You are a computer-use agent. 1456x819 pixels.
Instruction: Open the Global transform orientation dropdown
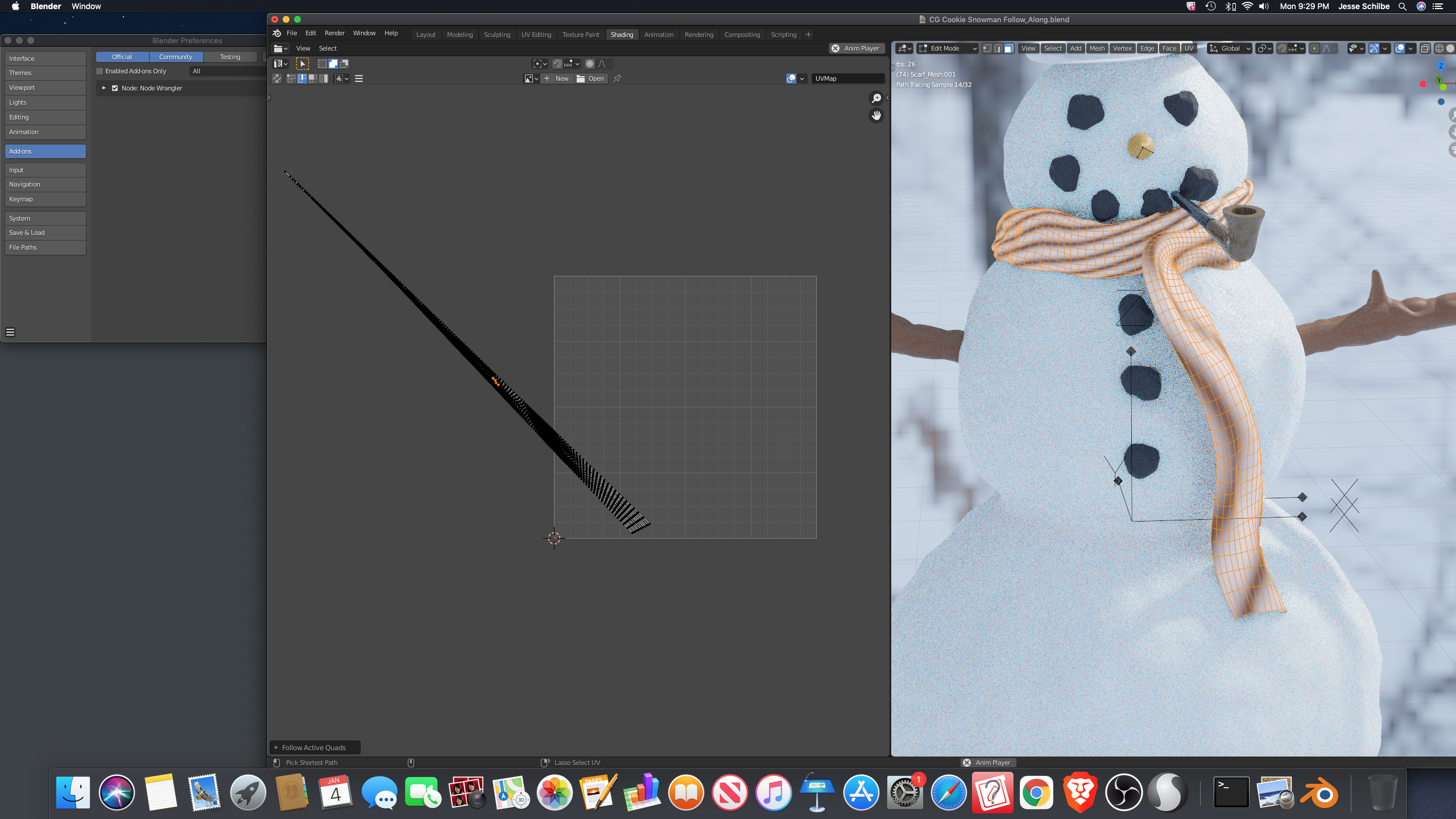point(1230,48)
